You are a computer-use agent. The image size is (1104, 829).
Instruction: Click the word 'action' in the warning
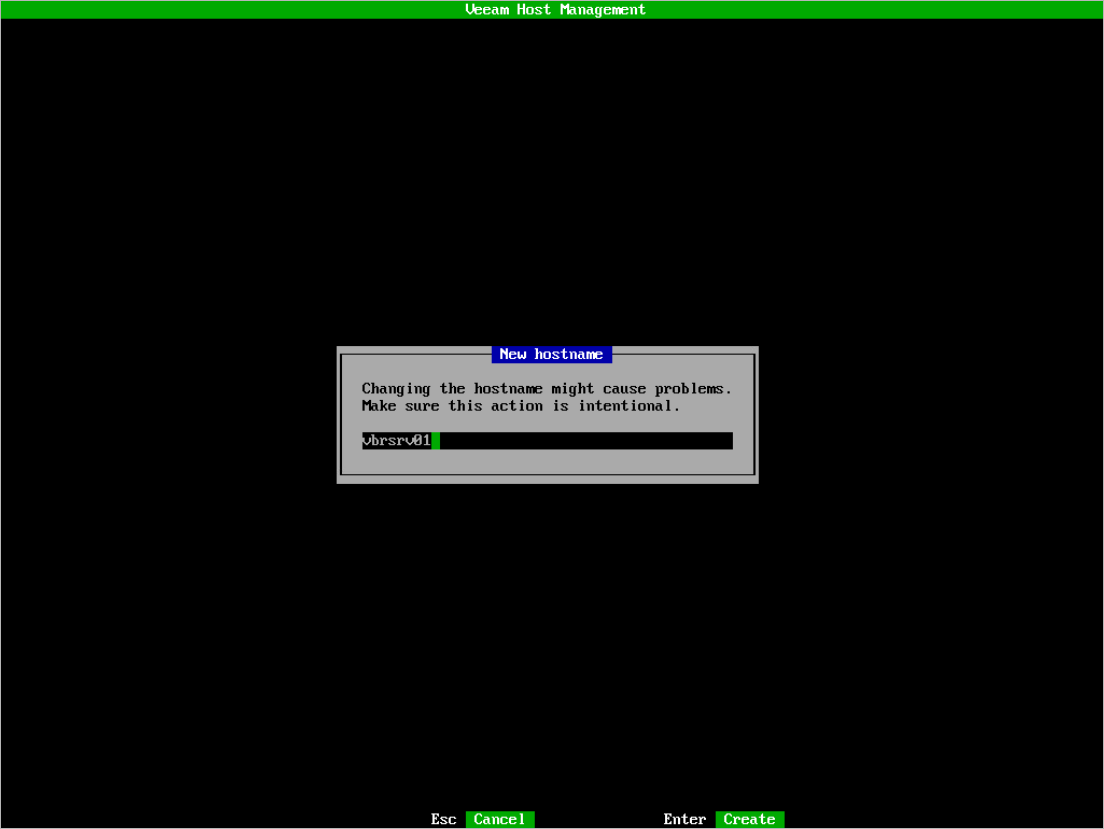[516, 406]
